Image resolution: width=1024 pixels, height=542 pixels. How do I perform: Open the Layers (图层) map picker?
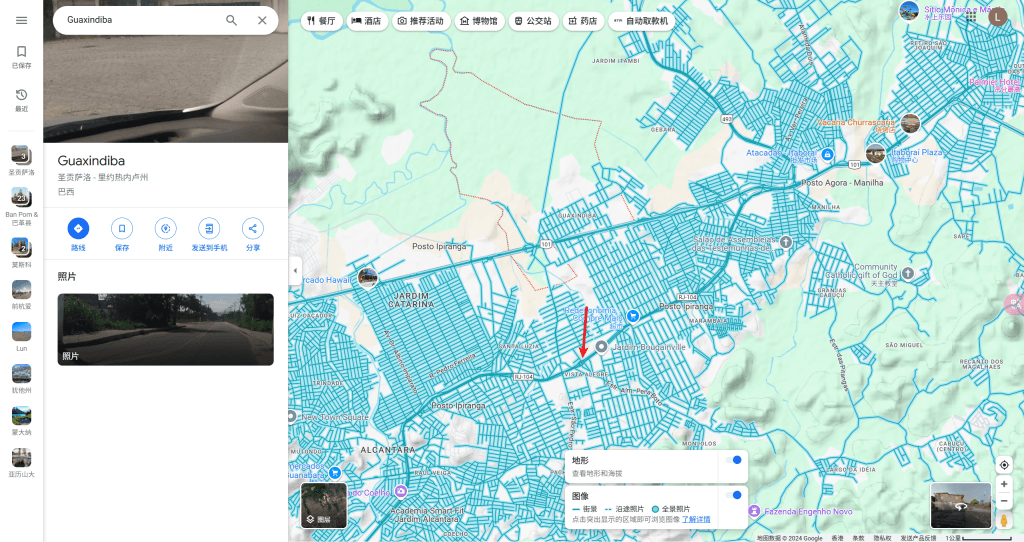324,505
